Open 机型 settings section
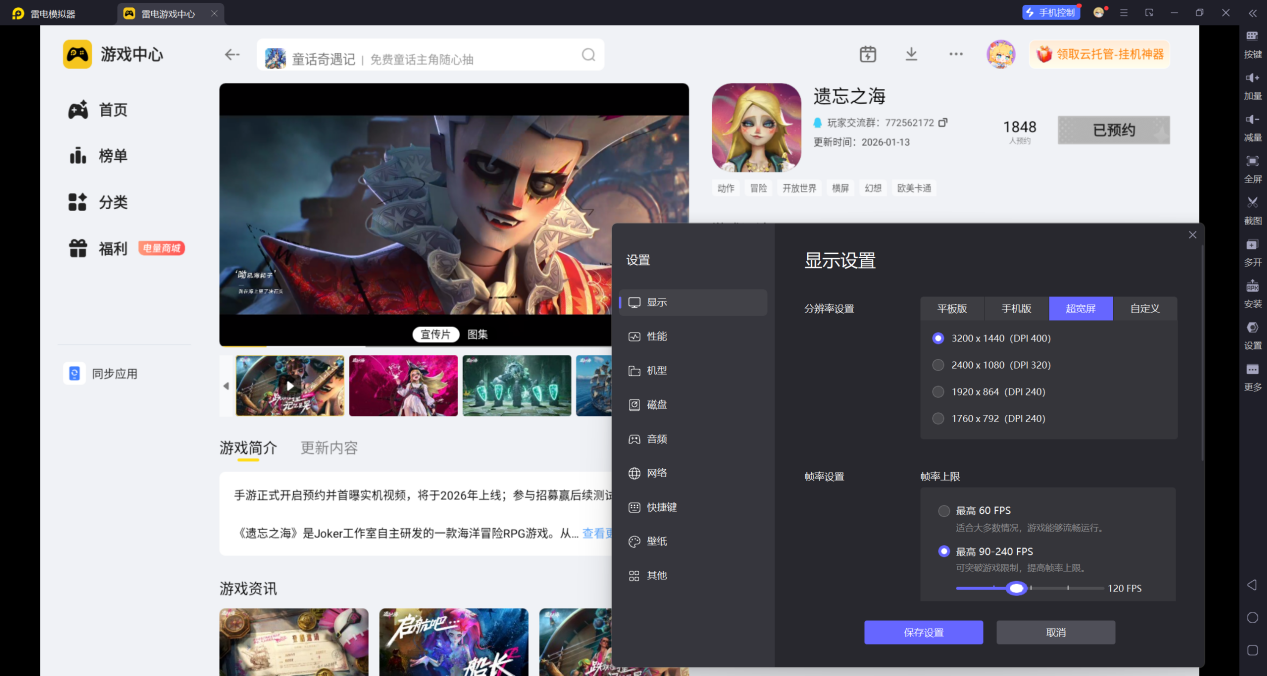1267x676 pixels. point(693,370)
